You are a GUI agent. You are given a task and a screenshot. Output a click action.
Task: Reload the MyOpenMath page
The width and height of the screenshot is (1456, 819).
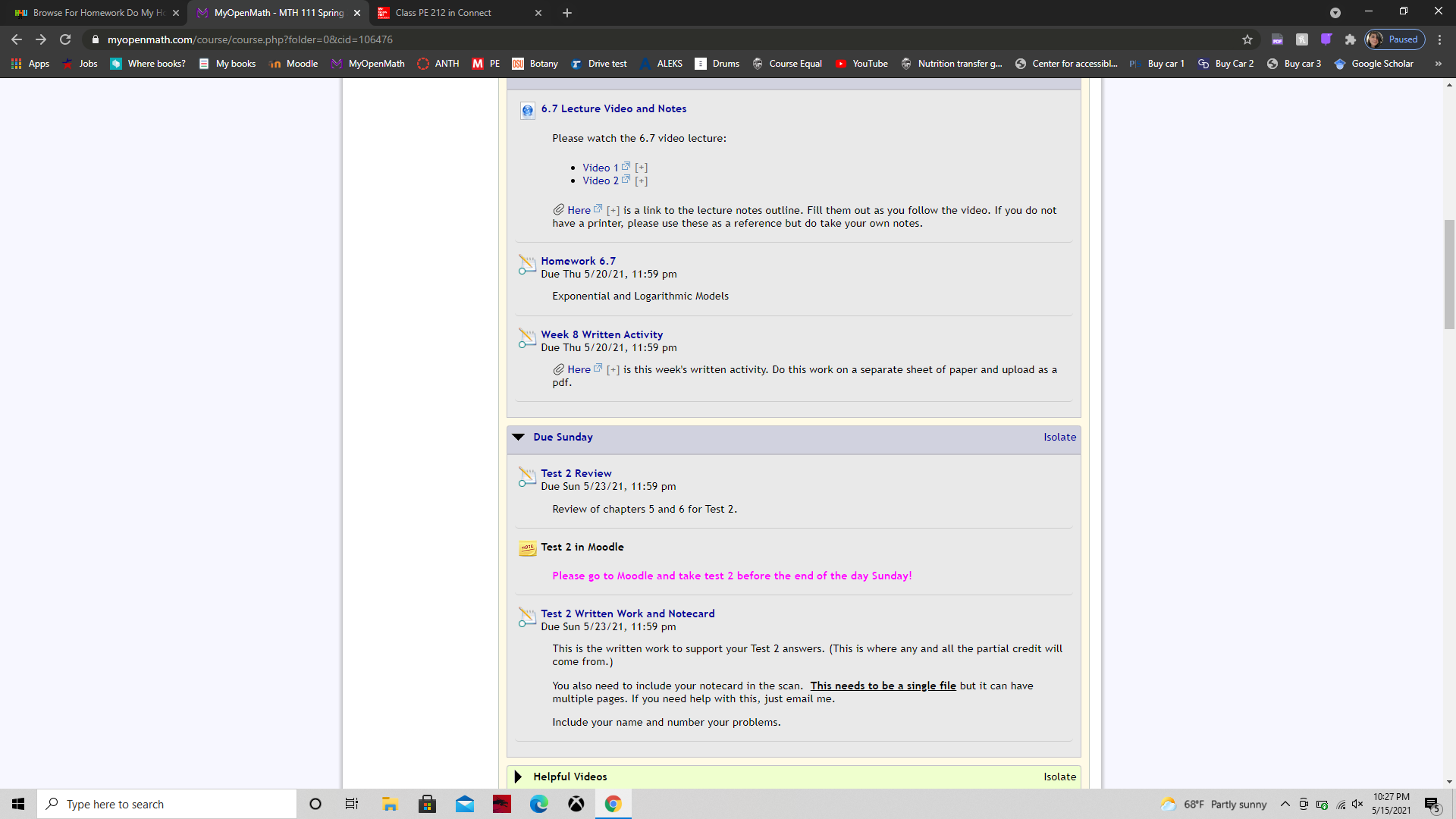[65, 39]
